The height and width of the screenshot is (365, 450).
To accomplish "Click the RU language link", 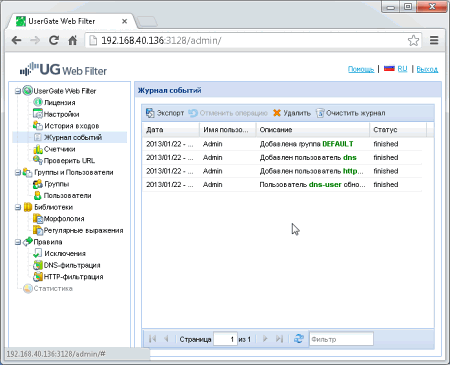I will coord(402,69).
